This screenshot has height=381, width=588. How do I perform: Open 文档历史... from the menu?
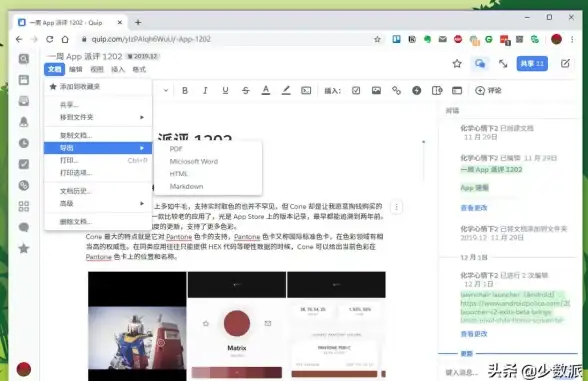click(x=98, y=191)
